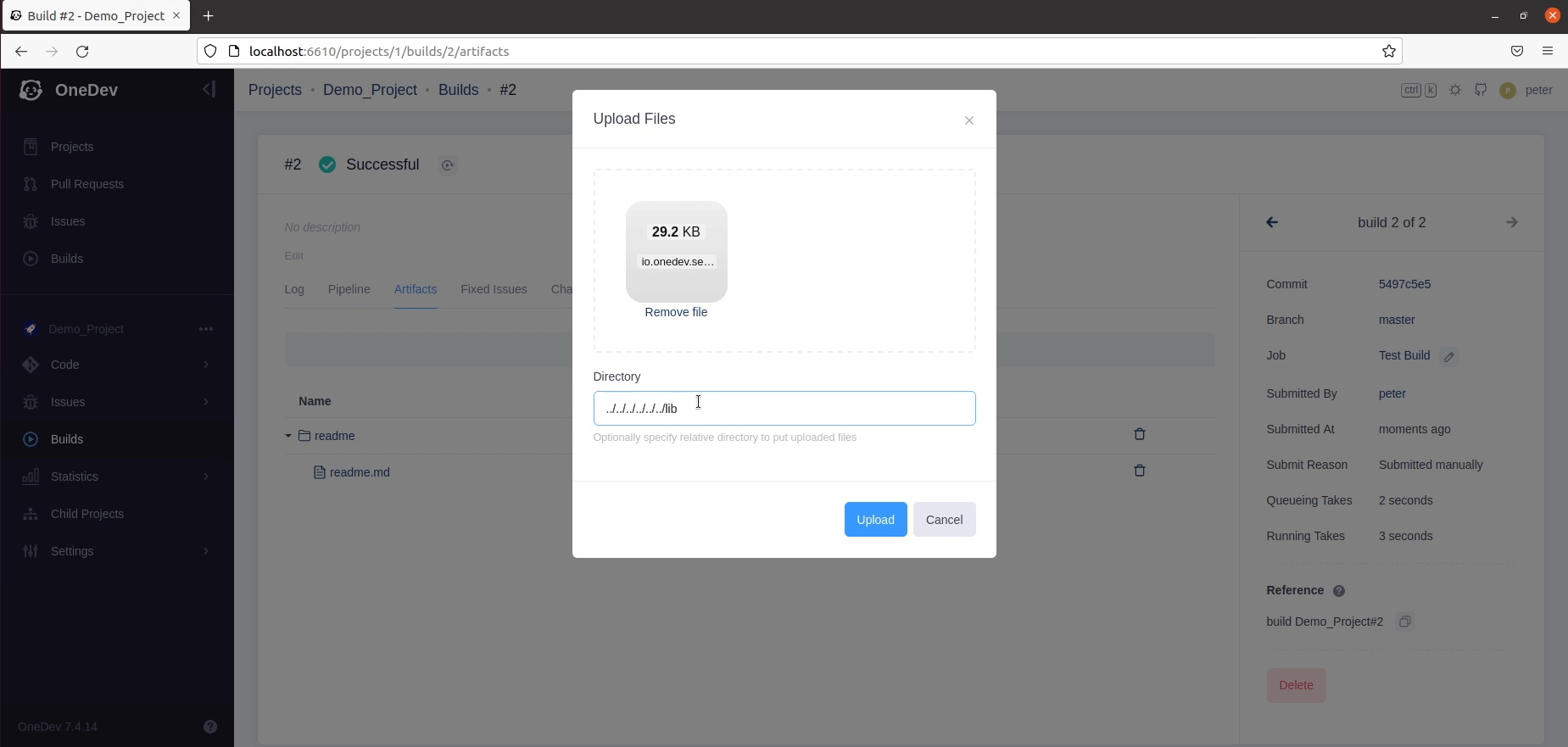The height and width of the screenshot is (747, 1568).
Task: Open browser hamburger menu
Action: (x=1548, y=51)
